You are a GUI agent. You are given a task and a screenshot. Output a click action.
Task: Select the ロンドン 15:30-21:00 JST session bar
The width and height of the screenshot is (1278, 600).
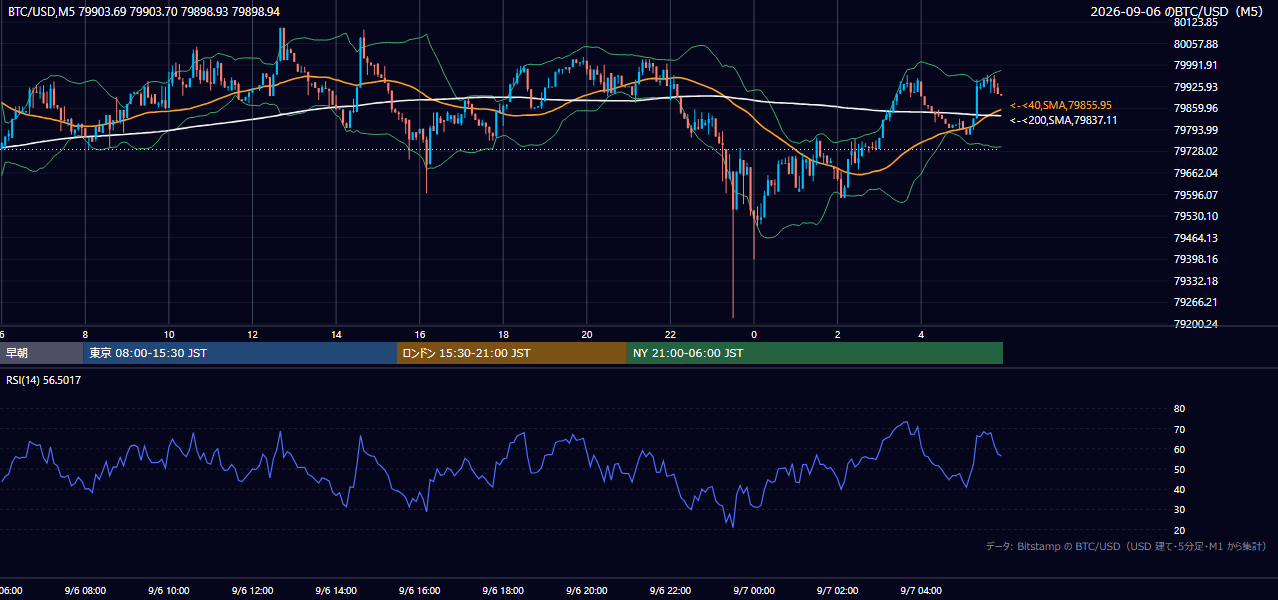512,353
